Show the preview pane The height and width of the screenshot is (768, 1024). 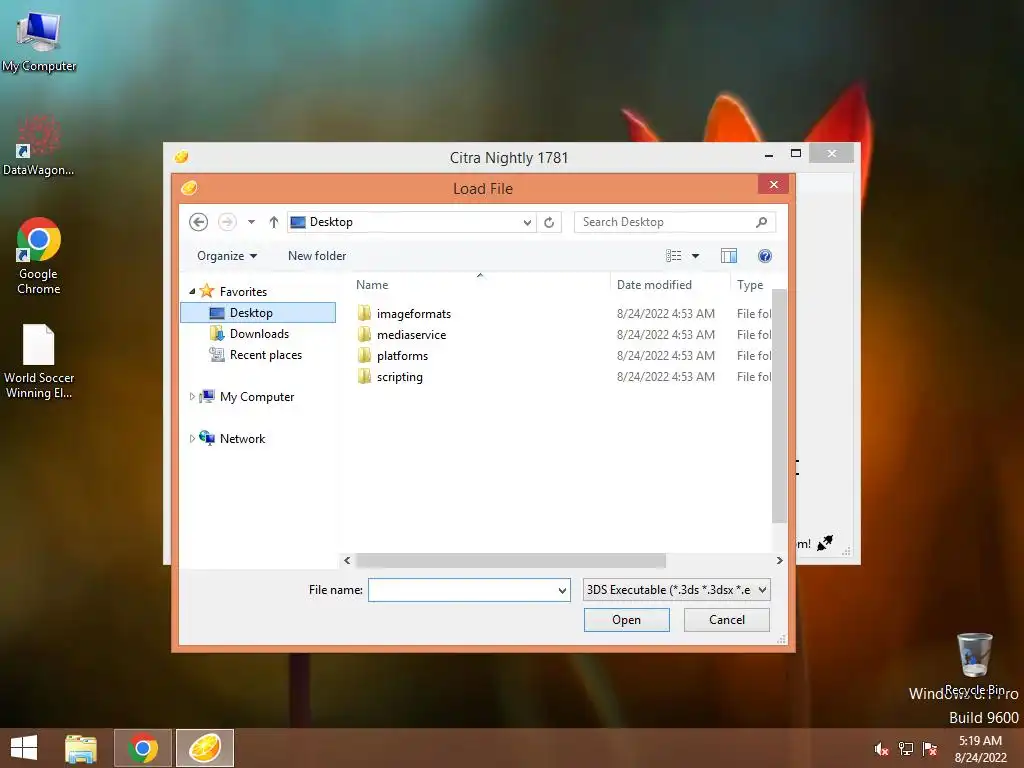[x=729, y=256]
